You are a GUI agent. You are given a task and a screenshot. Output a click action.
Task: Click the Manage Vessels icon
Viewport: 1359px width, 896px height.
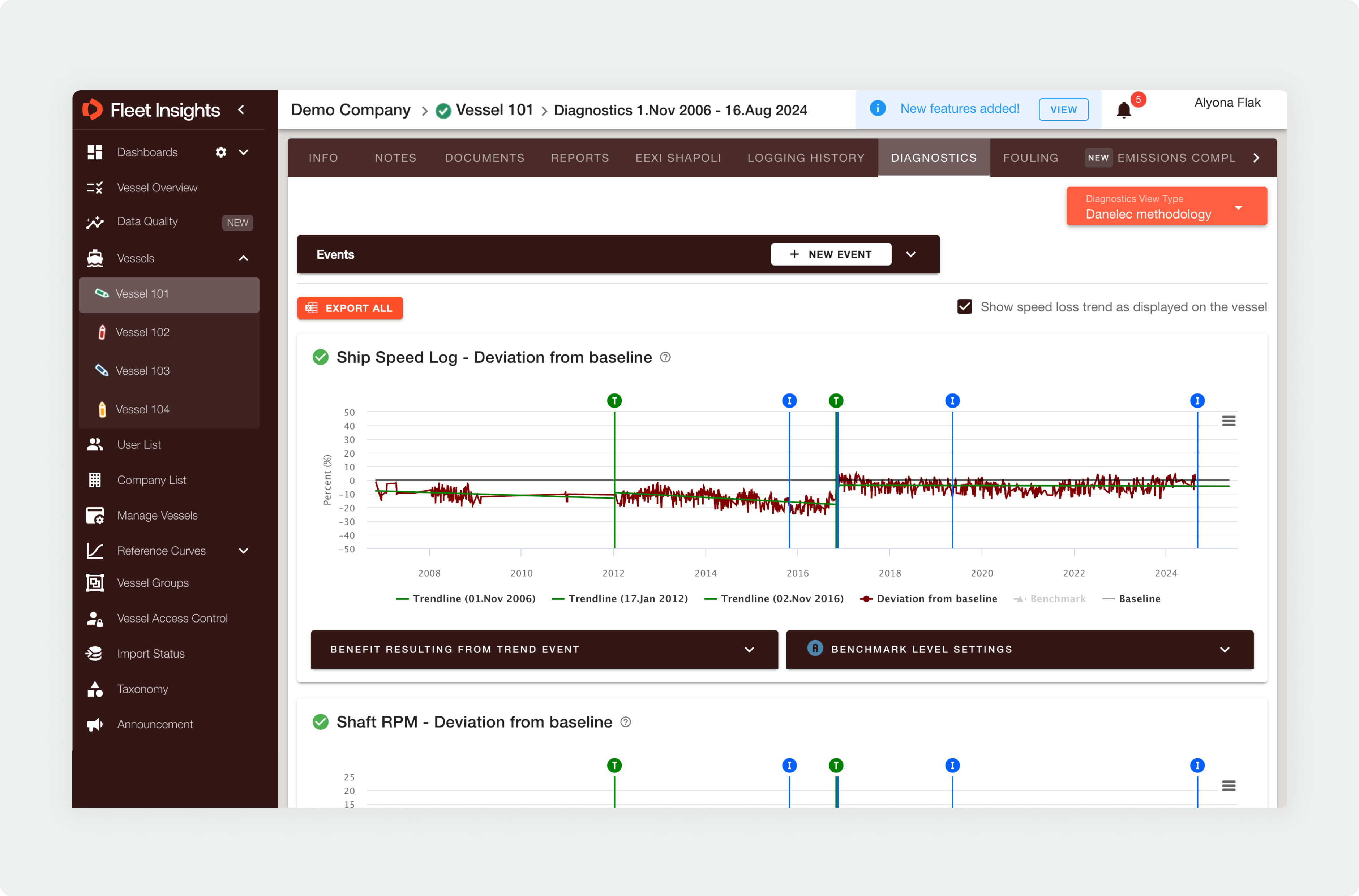click(95, 516)
